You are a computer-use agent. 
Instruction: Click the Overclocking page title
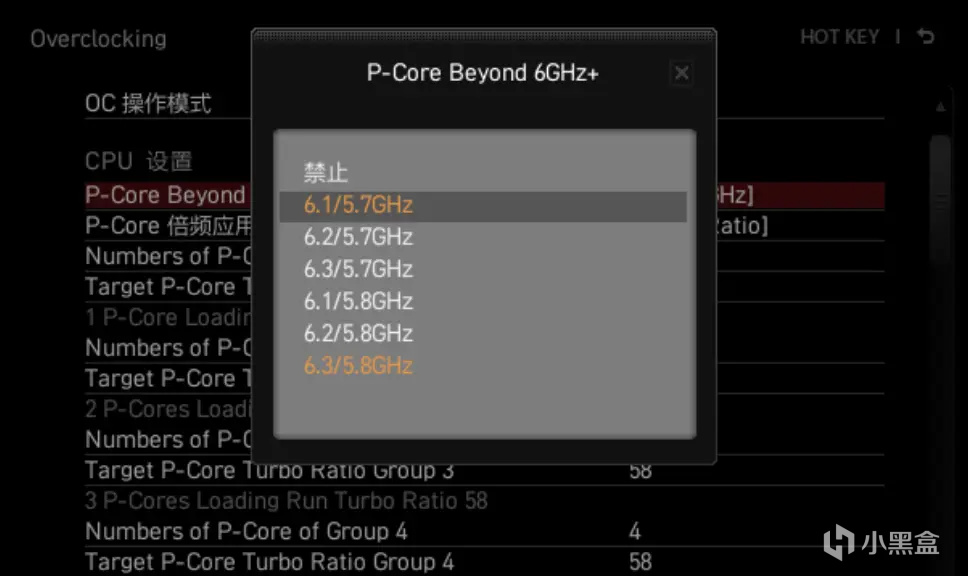click(x=98, y=39)
